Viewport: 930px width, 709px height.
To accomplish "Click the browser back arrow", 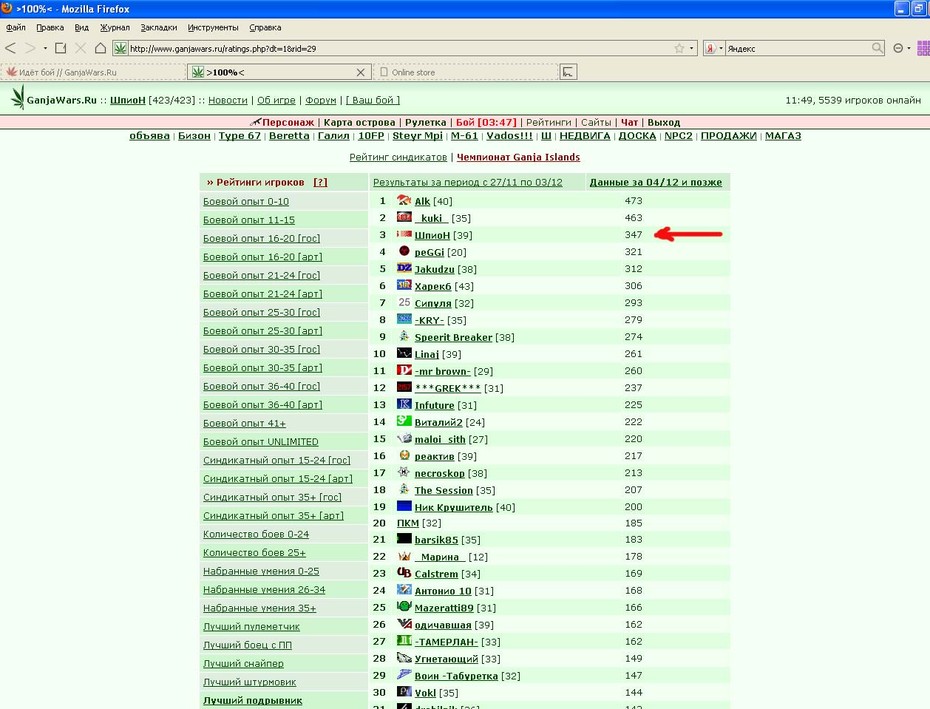I will pyautogui.click(x=10, y=48).
